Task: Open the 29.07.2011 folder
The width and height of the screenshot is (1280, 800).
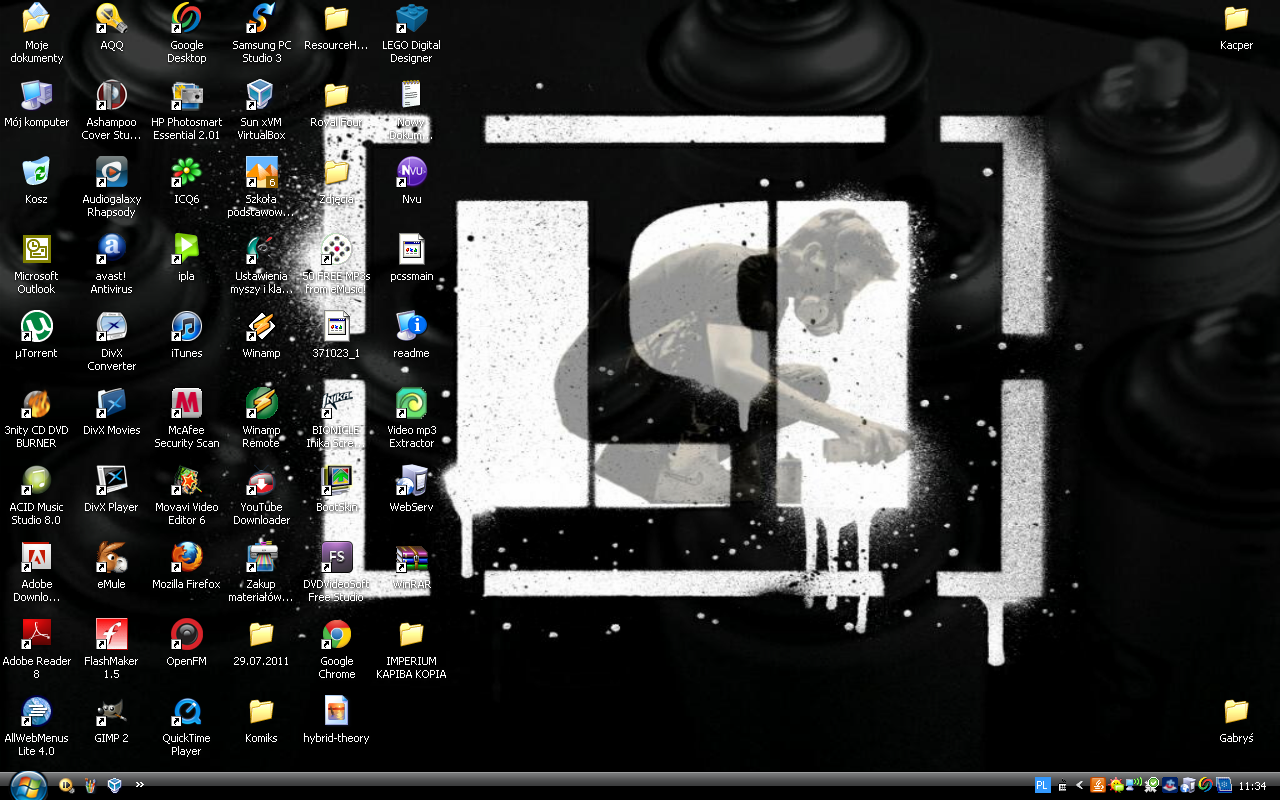Action: (261, 643)
